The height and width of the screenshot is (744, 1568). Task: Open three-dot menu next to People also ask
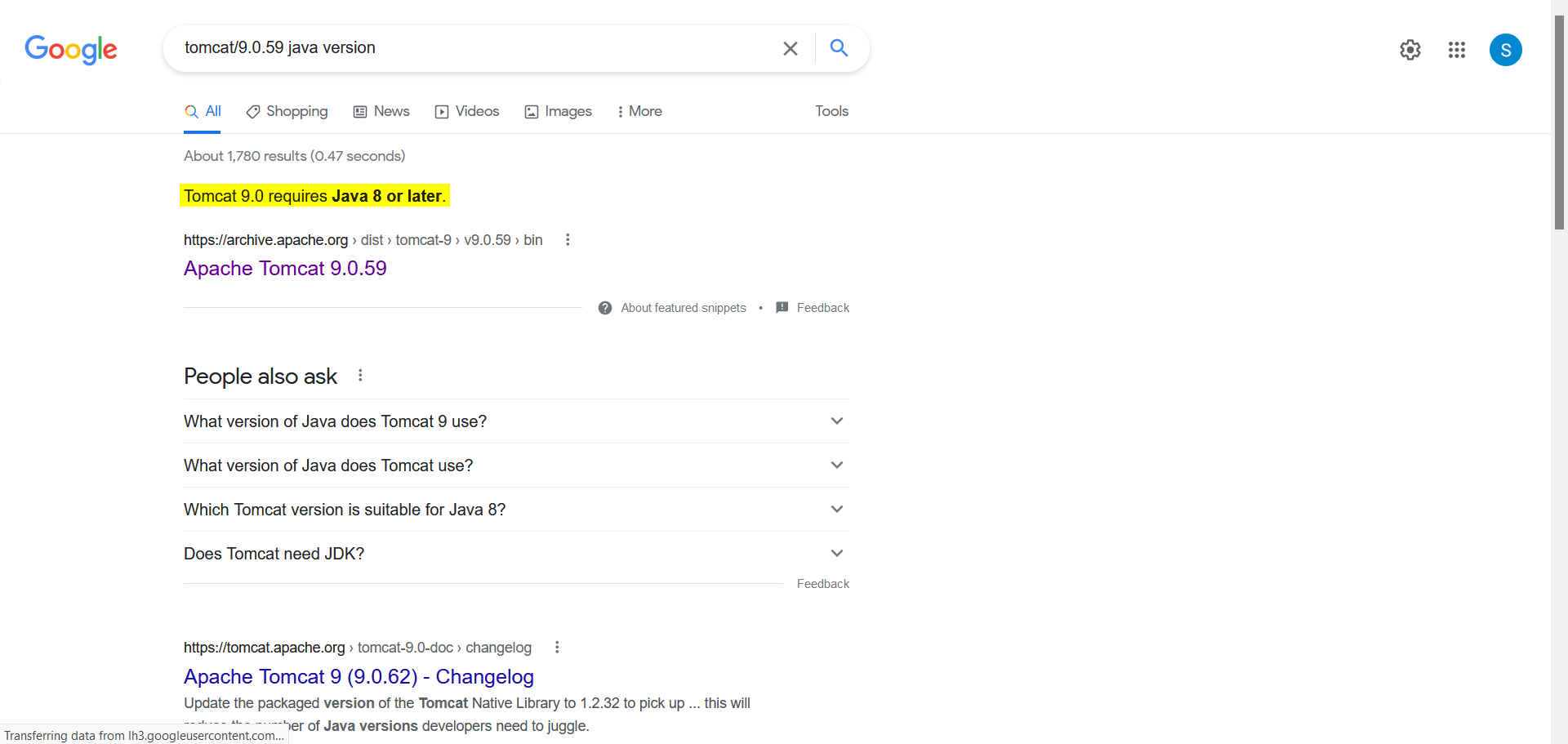tap(360, 376)
